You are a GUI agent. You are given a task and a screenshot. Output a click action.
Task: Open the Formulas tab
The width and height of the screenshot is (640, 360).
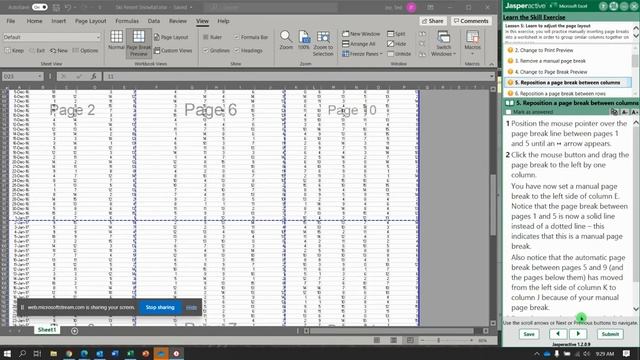coord(127,21)
